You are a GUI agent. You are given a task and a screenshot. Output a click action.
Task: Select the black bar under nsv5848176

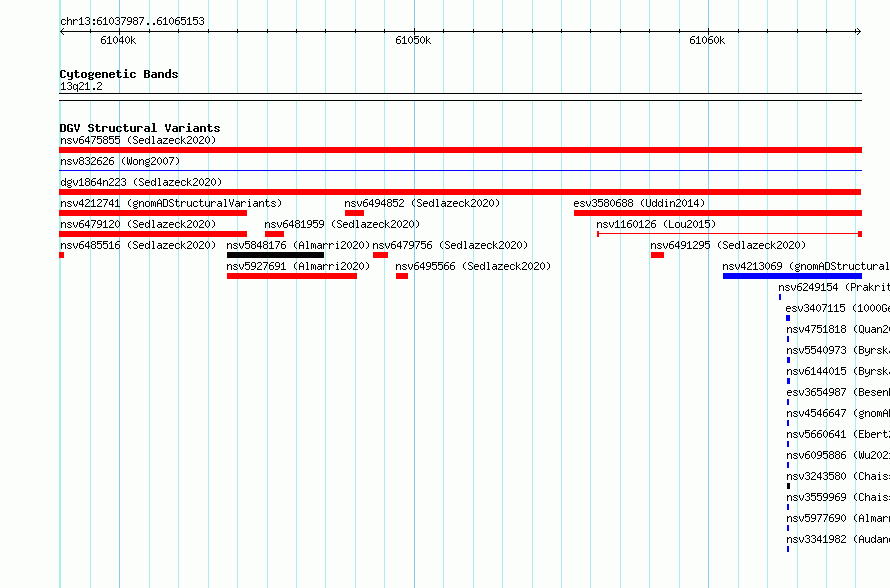coord(275,255)
